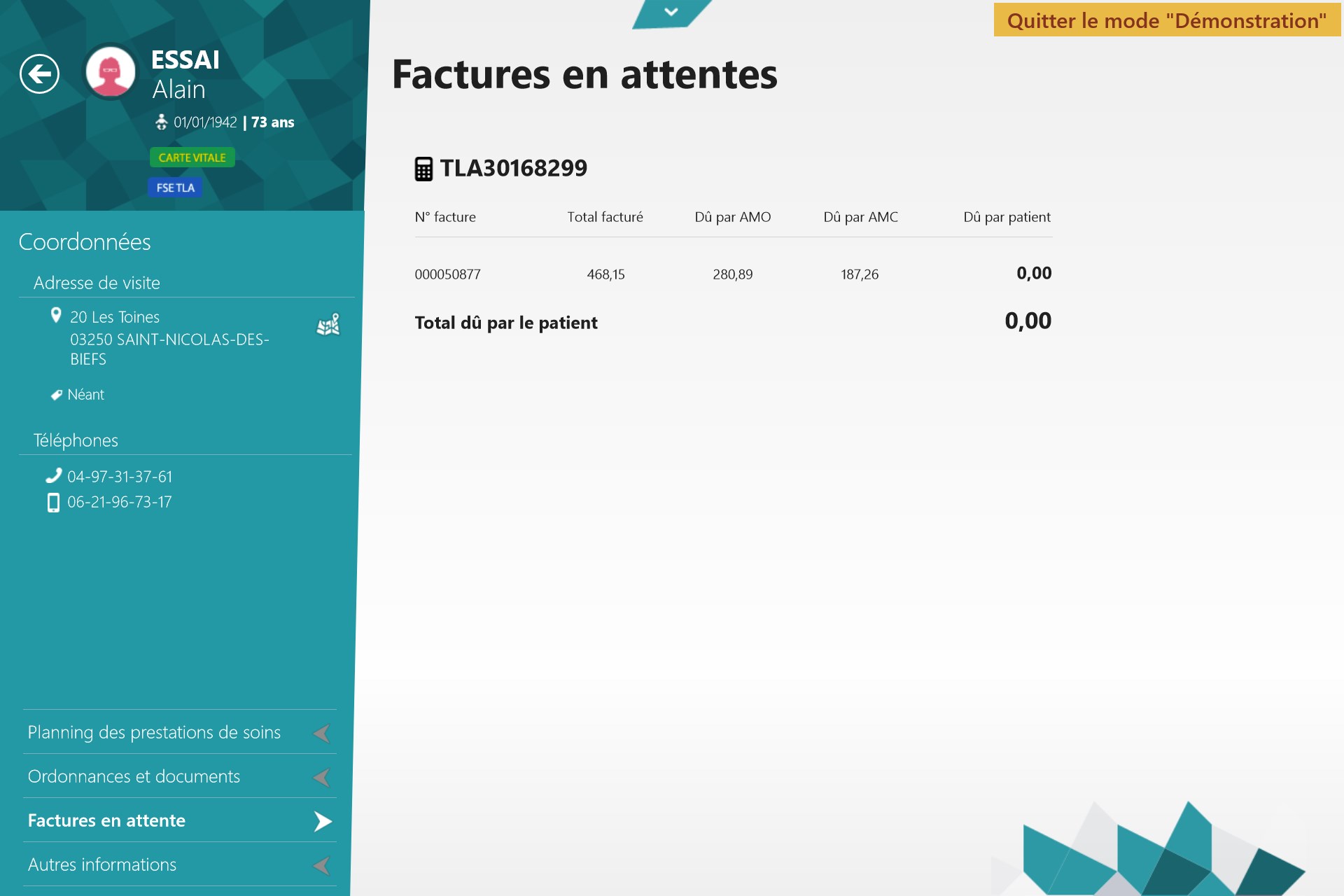1344x896 pixels.
Task: Click the TLA30168299 batch title
Action: [x=514, y=168]
